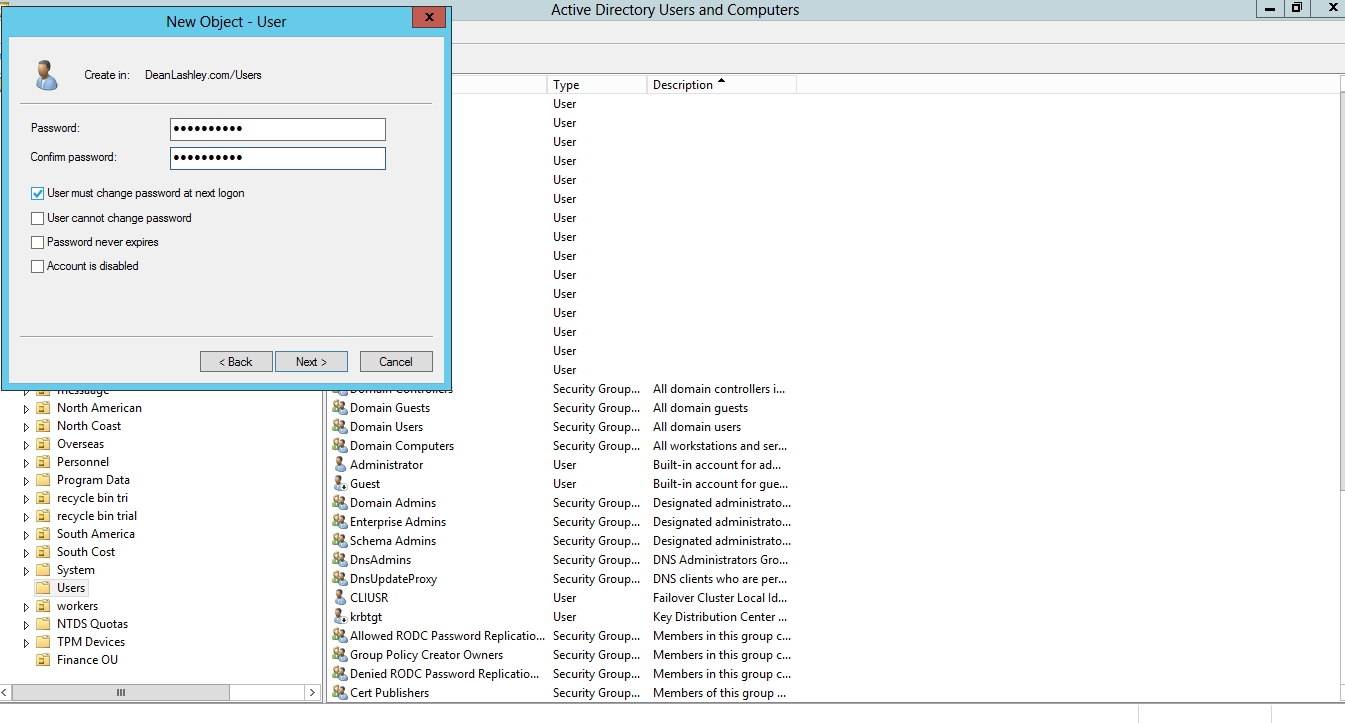The image size is (1345, 723).
Task: Click the tree pane horizontal scrollbar
Action: (x=122, y=692)
